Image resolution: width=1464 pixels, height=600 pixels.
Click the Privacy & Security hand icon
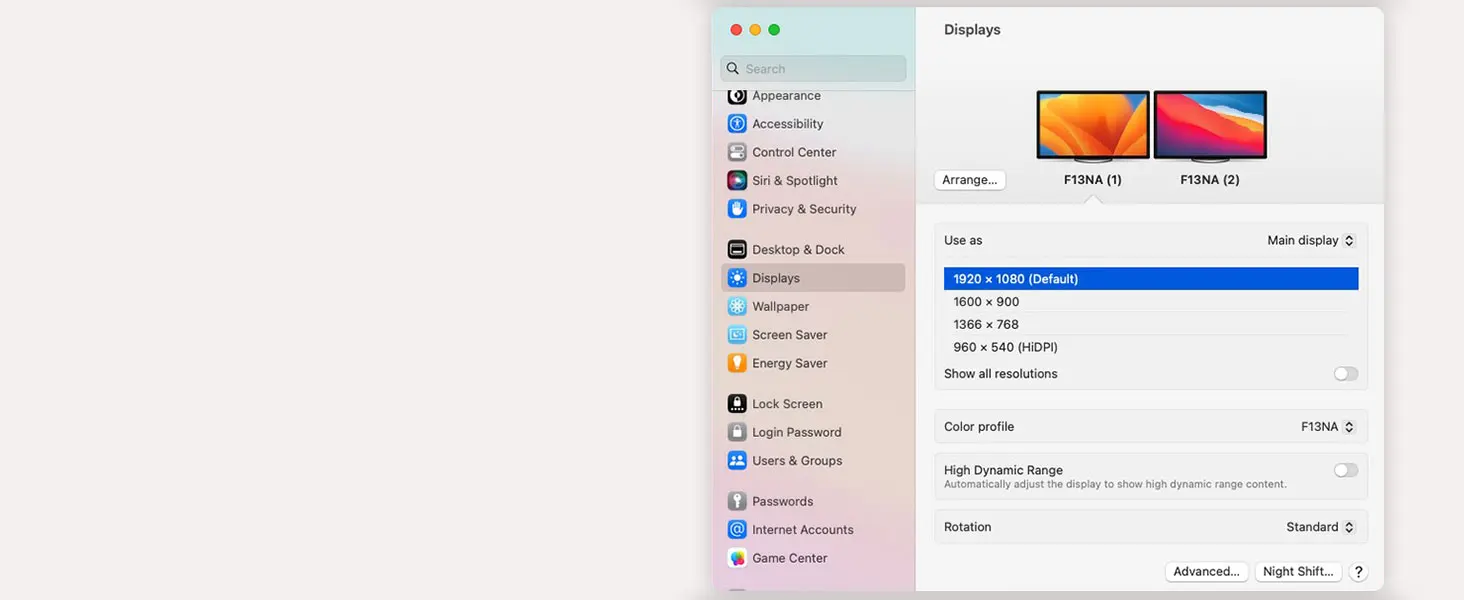pos(737,209)
